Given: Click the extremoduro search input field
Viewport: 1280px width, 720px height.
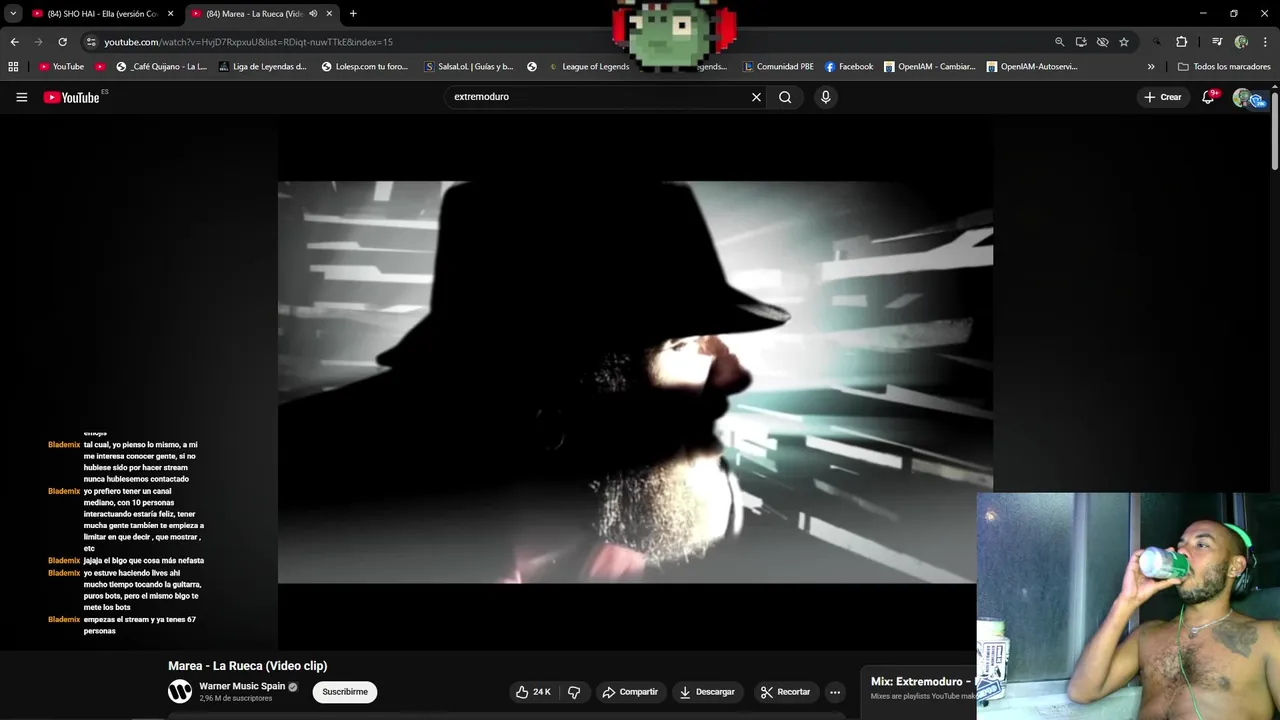Looking at the screenshot, I should click(598, 97).
